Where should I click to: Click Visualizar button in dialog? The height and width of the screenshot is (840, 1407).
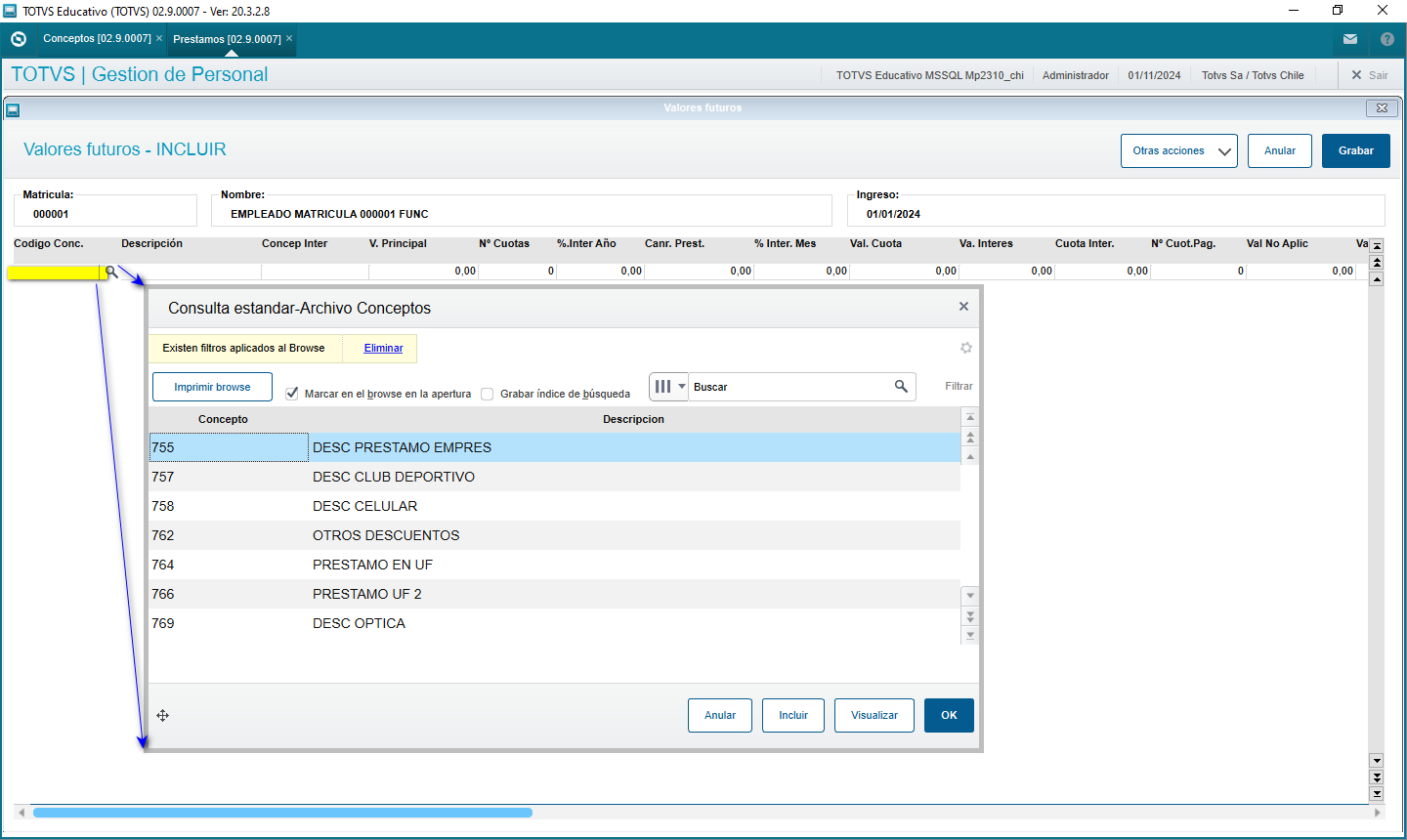[874, 716]
